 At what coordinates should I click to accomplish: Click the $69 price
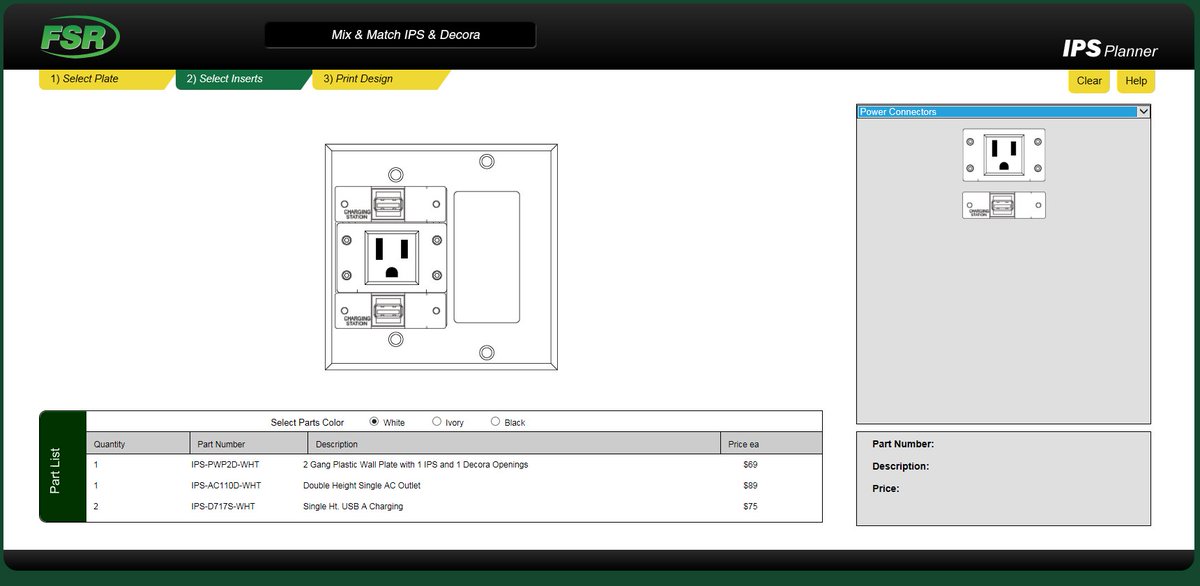pyautogui.click(x=750, y=465)
